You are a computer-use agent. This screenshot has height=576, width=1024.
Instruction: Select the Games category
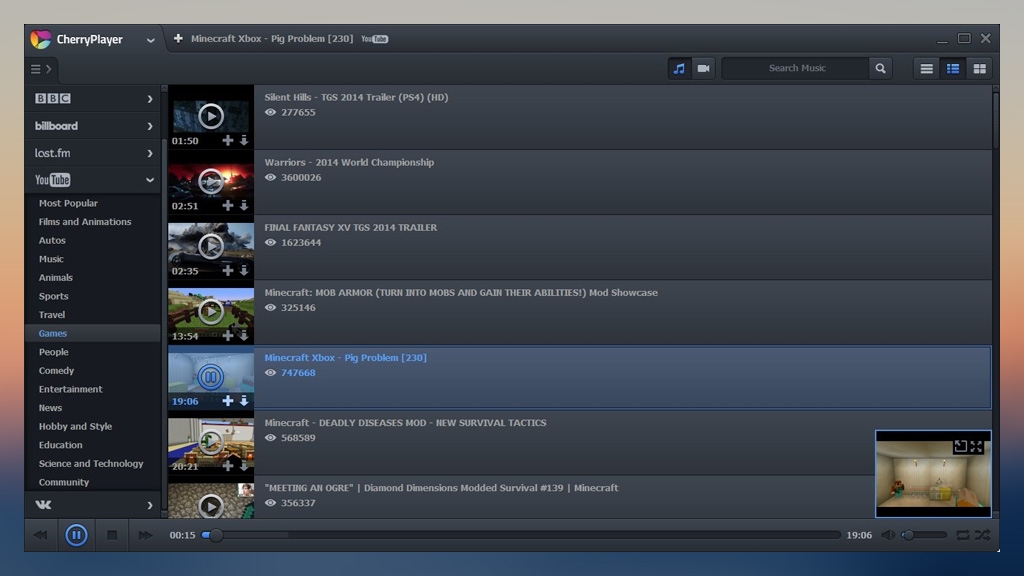coord(93,333)
